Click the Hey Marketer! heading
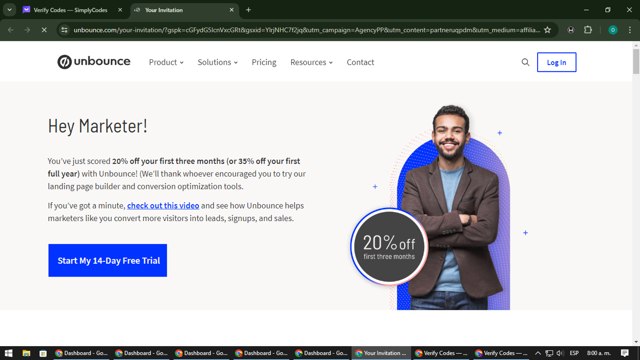 click(98, 126)
